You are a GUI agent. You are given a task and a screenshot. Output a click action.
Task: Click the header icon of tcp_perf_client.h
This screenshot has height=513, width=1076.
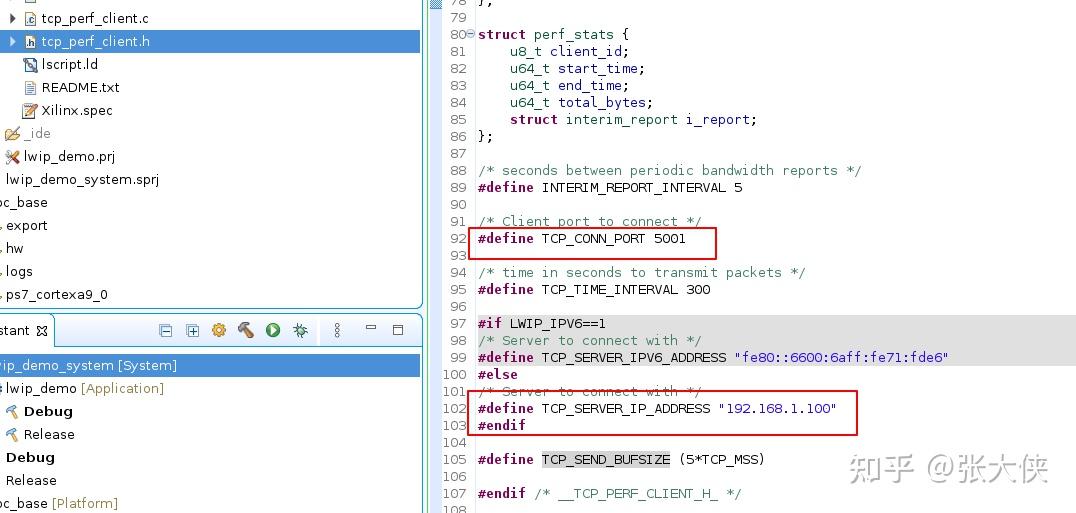30,42
